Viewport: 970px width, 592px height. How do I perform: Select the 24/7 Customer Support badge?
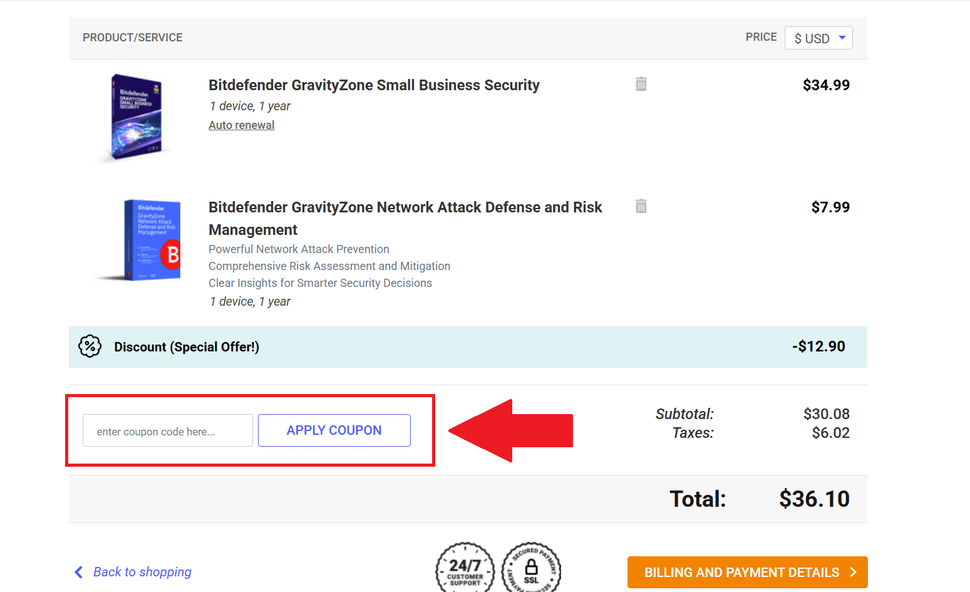pyautogui.click(x=465, y=570)
